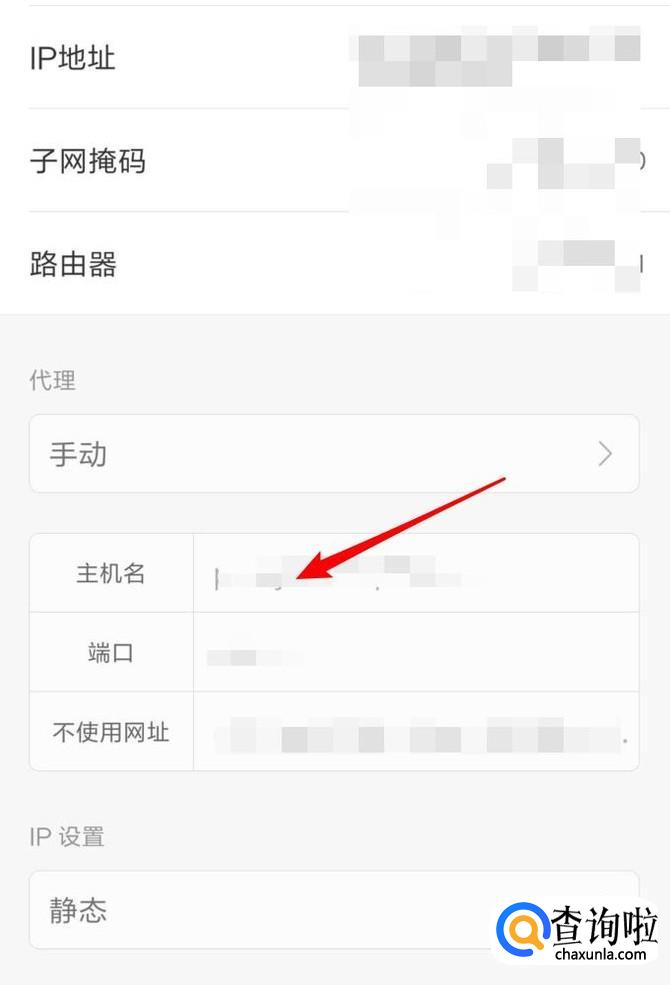Tap the 不使用网址 input field

[416, 731]
